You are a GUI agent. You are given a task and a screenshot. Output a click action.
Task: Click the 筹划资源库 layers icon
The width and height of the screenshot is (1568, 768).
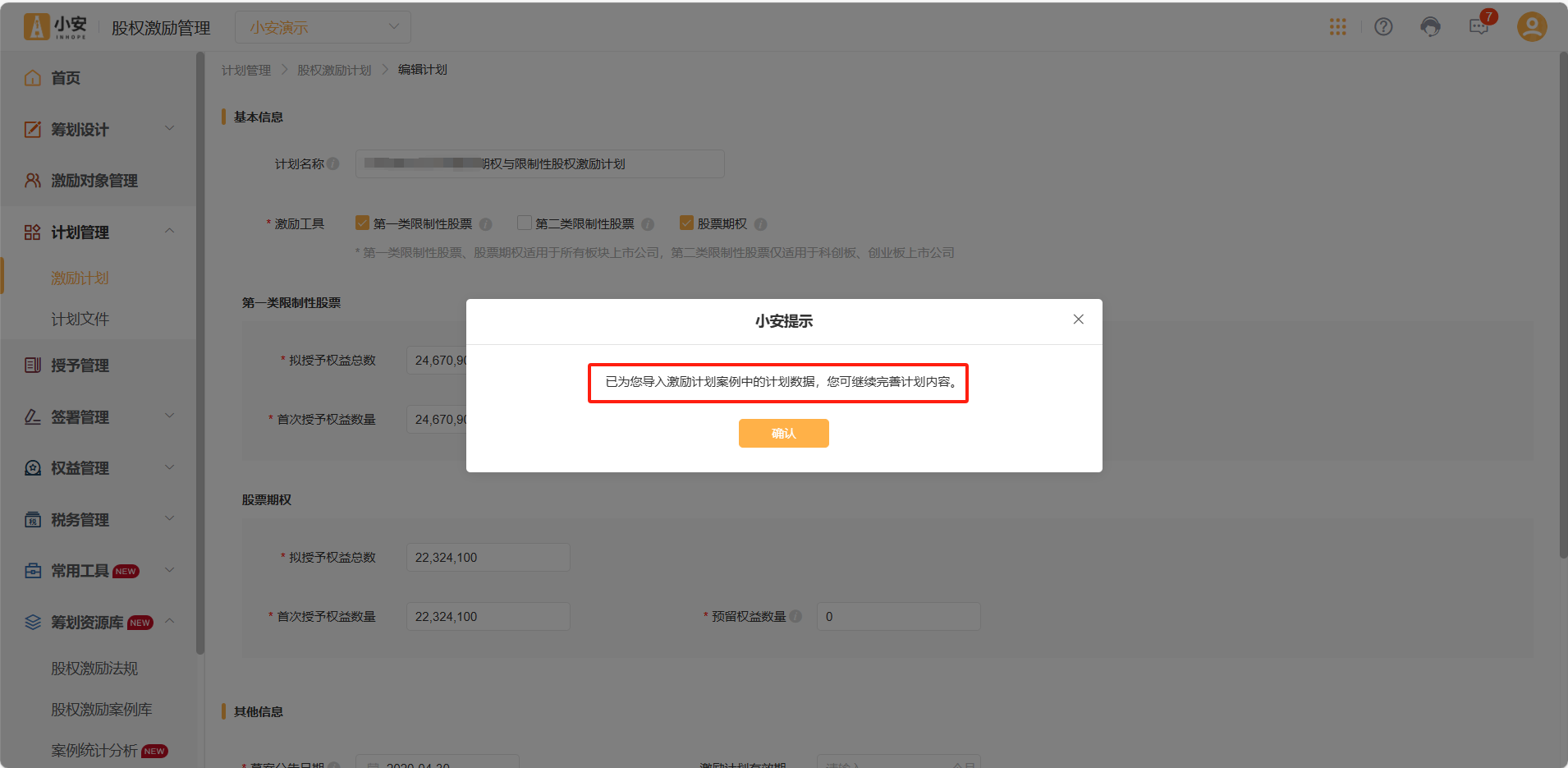(33, 623)
